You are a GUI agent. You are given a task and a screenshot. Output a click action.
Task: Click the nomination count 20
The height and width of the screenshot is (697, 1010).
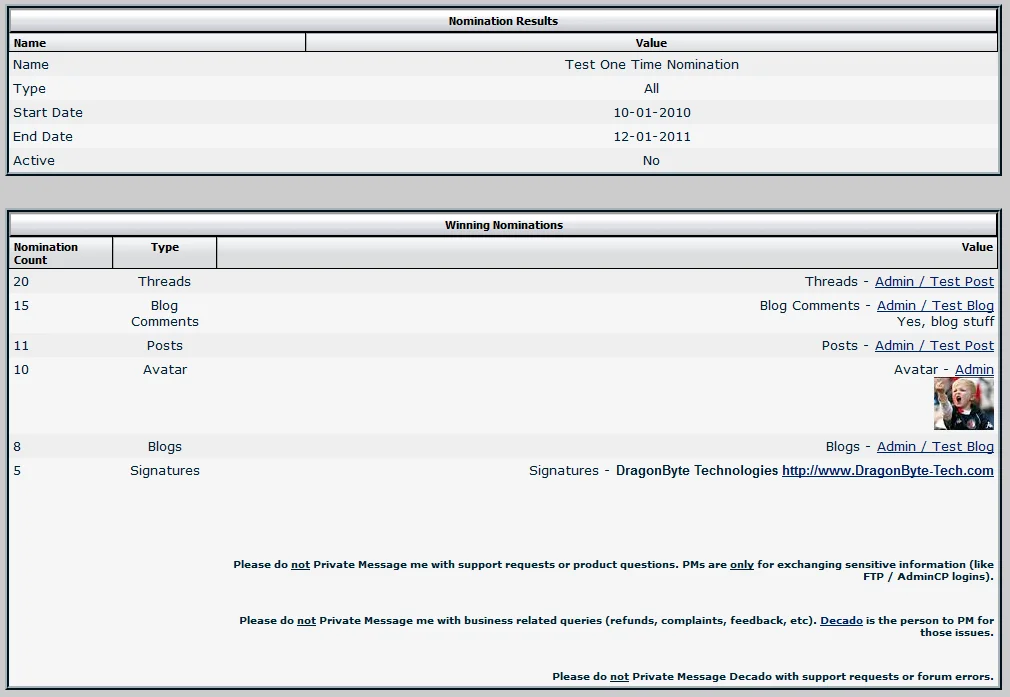(21, 282)
